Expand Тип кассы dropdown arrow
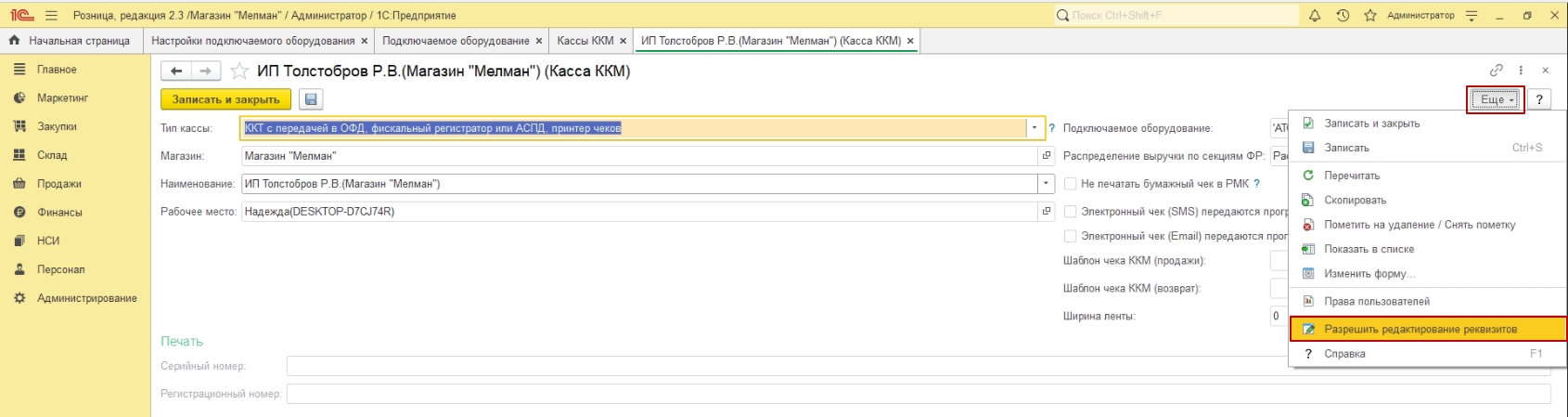 pyautogui.click(x=1035, y=128)
